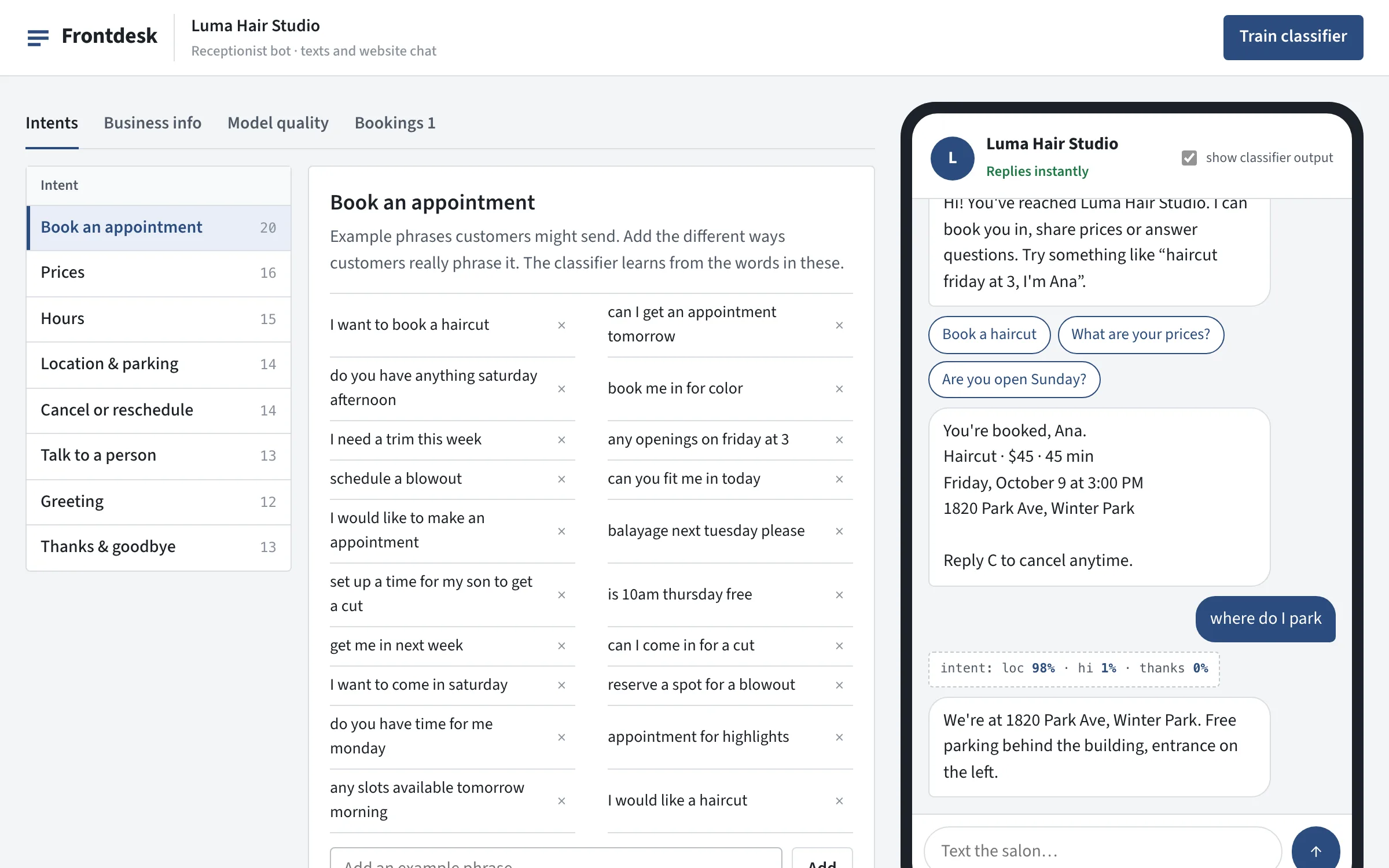Screen dimensions: 1389x868
Task: Open the Talk to a person intent
Action: [x=159, y=456]
